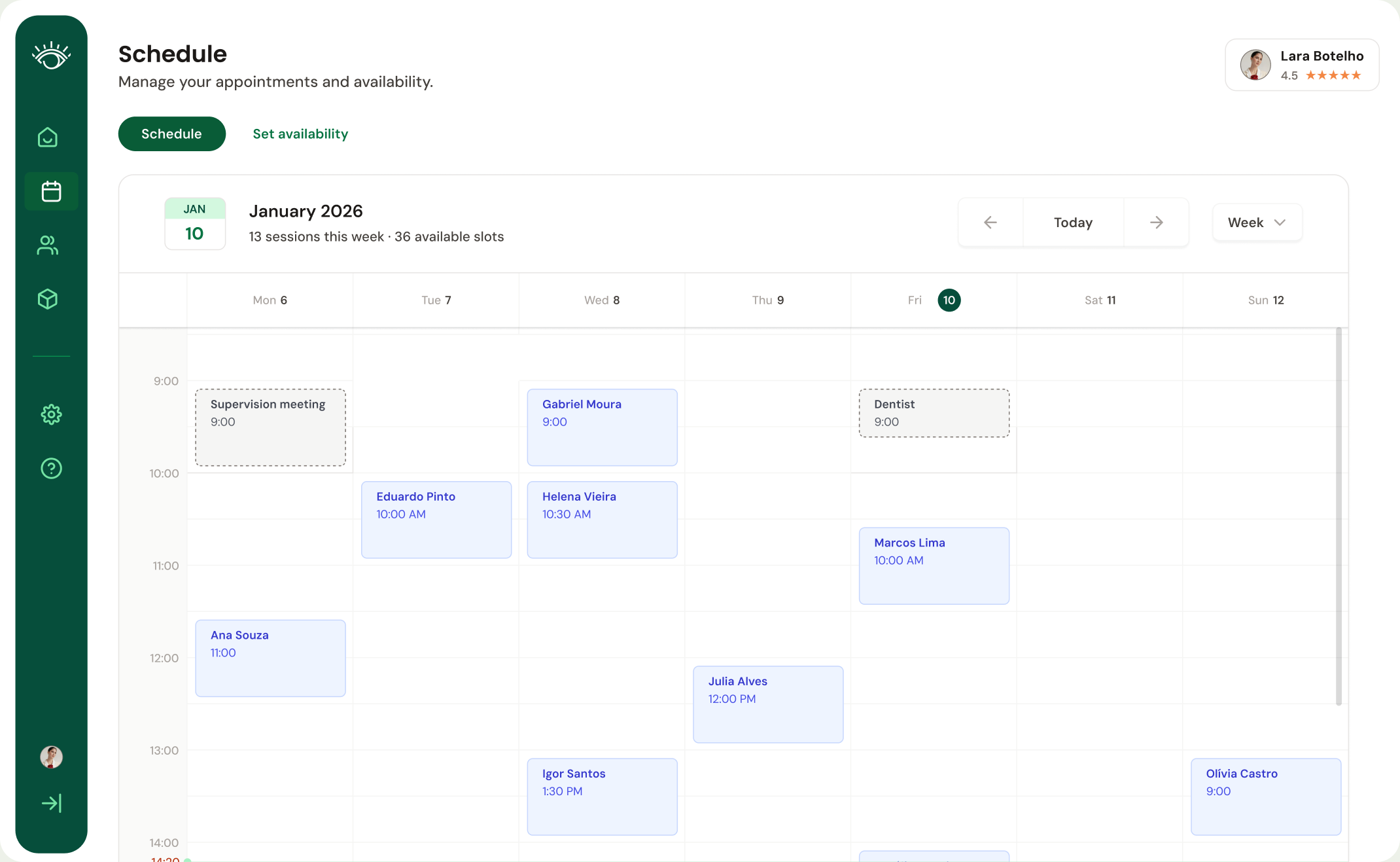Screen dimensions: 1400x862
Task: Select Mon 6 column header
Action: [x=270, y=300]
